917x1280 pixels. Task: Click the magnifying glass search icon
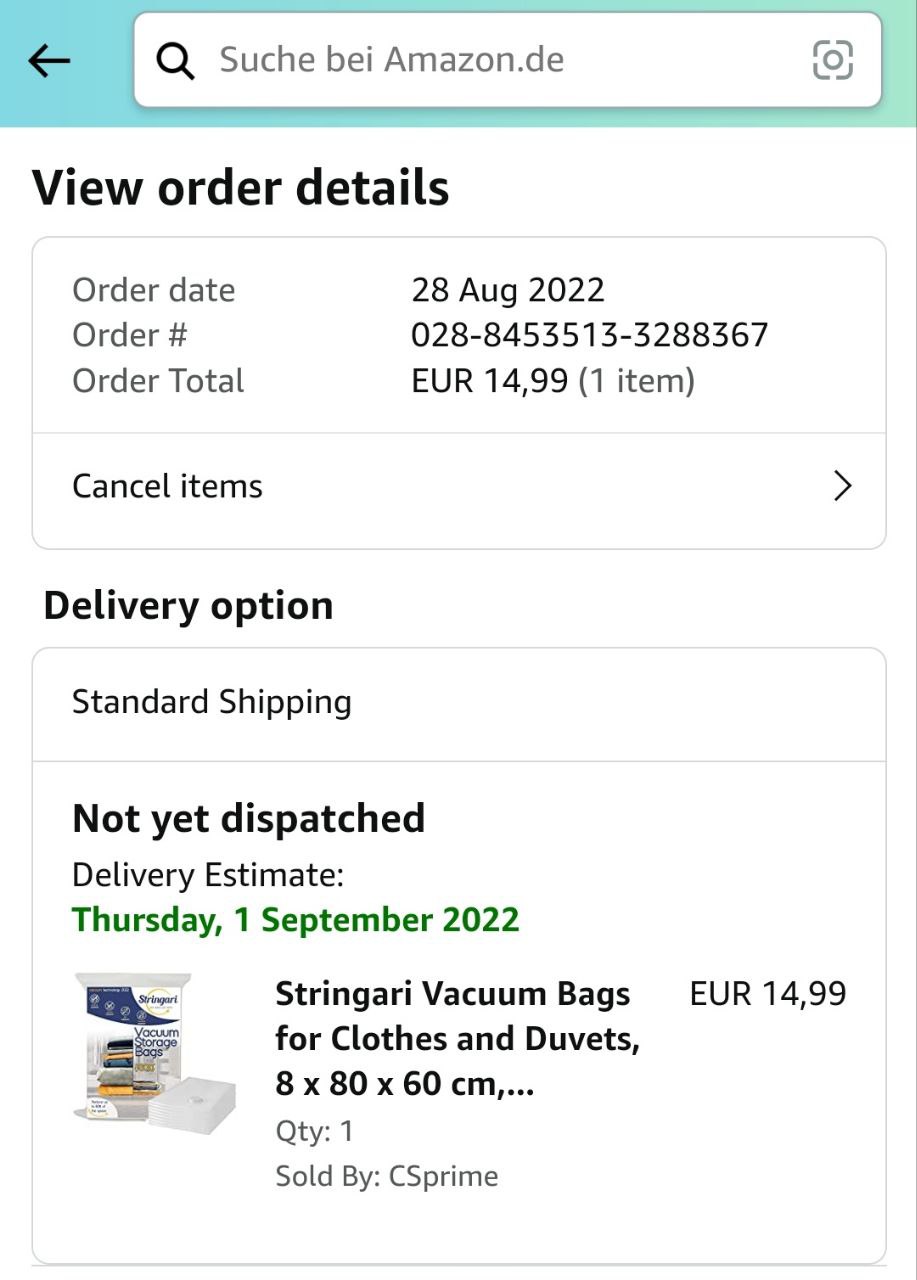tap(176, 61)
